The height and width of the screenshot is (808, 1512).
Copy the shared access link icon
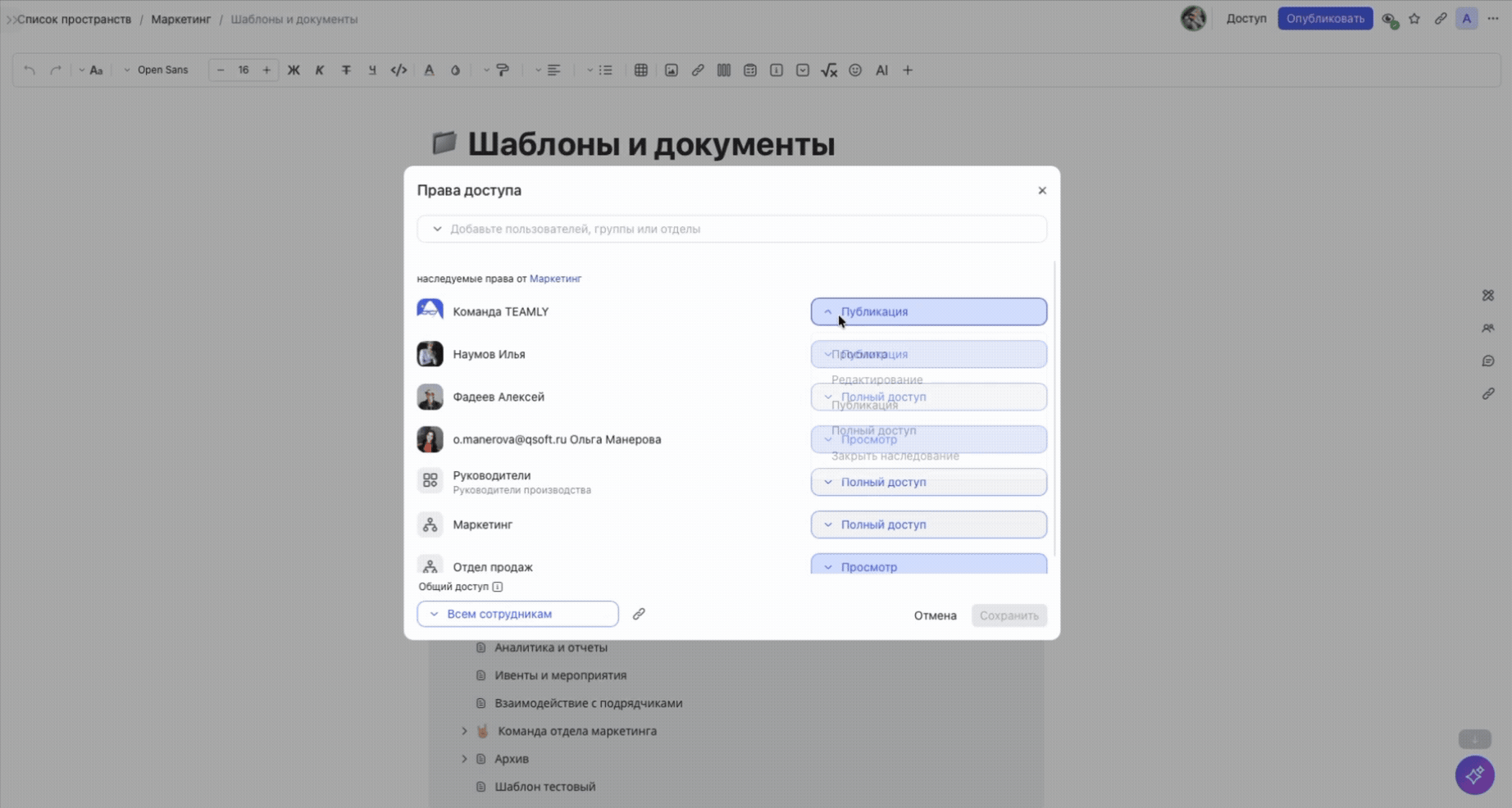tap(639, 614)
